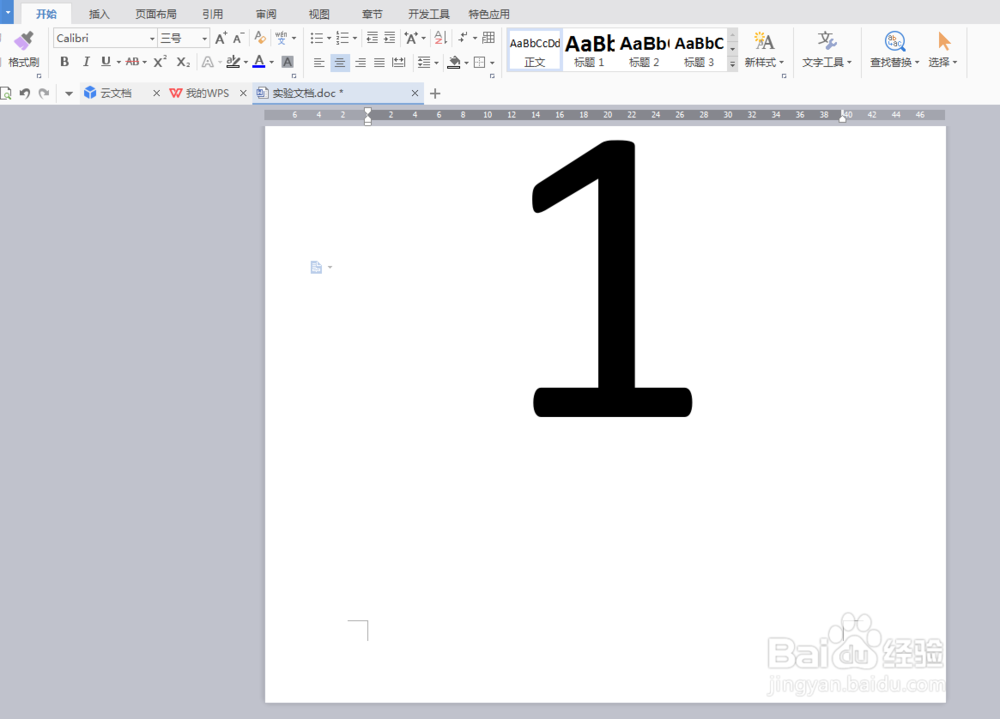The image size is (1000, 719).
Task: Toggle strikethrough AB formatting
Action: 132,62
